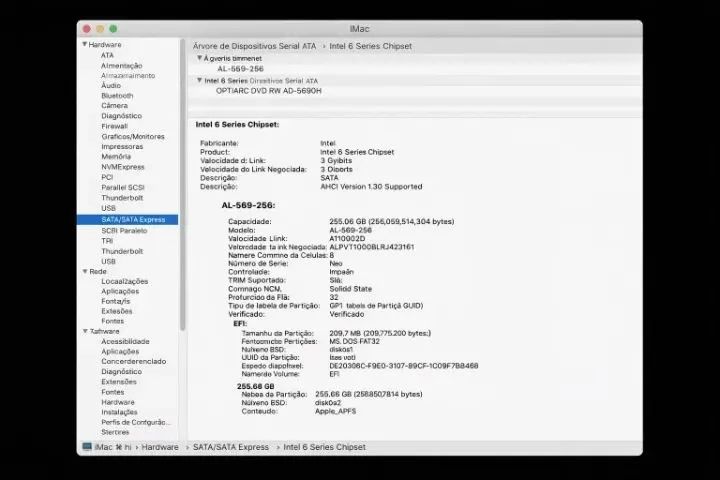Select Thunderbolt just after TRI

(122, 251)
